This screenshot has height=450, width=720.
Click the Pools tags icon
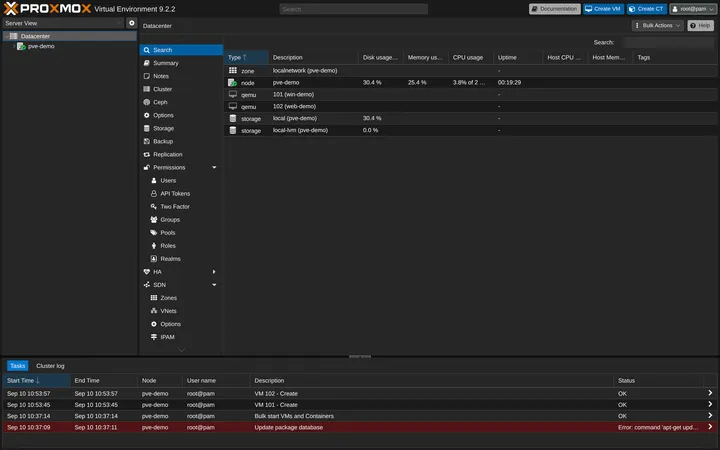[154, 233]
